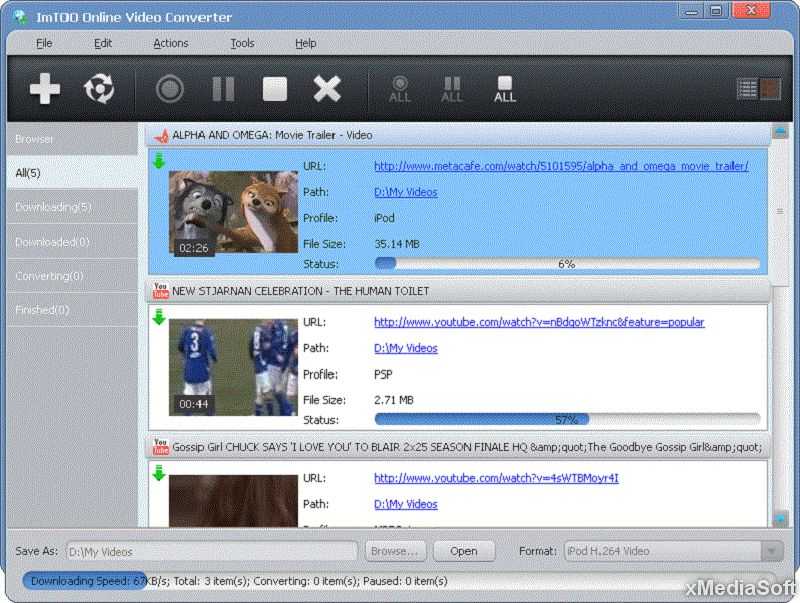The image size is (800, 603).
Task: Click the scroll up arrow of the task list
Action: (x=780, y=131)
